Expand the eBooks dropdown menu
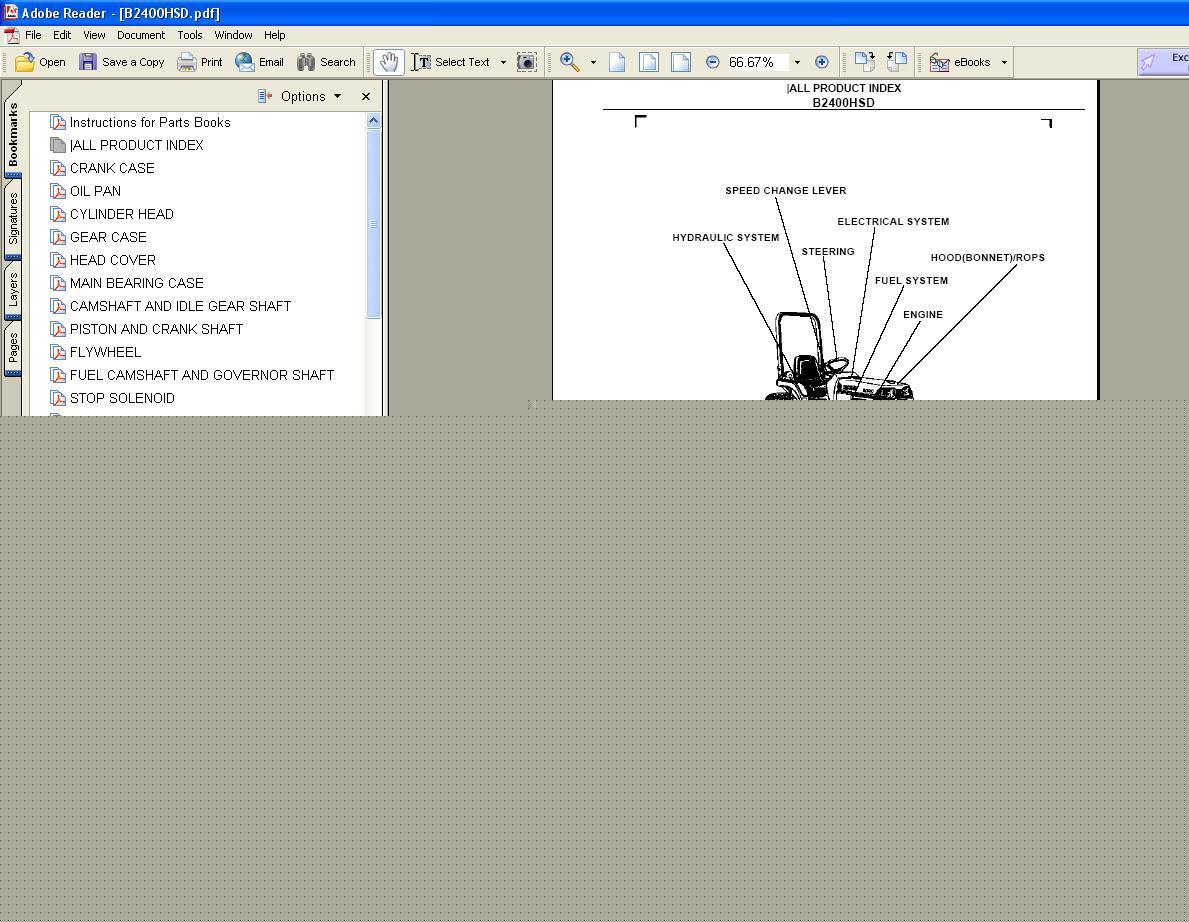Screen dimensions: 1189x922 click(1004, 62)
